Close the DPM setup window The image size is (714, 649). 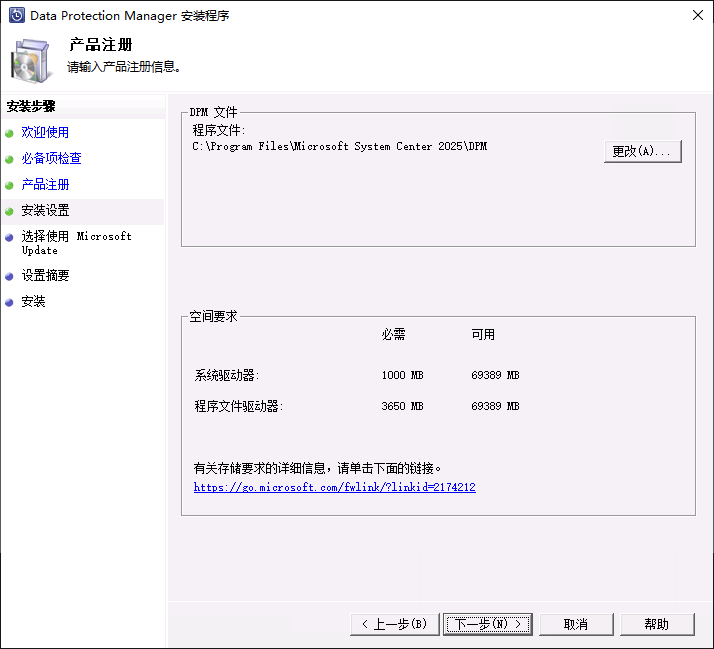698,15
